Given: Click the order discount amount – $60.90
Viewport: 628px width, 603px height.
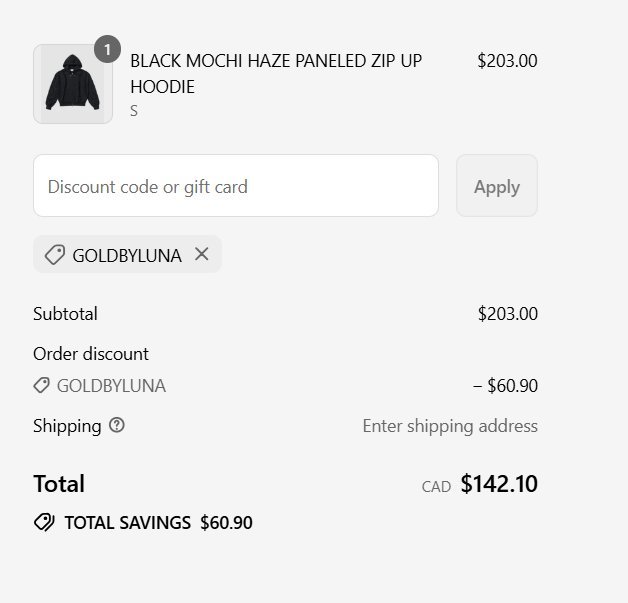Looking at the screenshot, I should coord(505,386).
